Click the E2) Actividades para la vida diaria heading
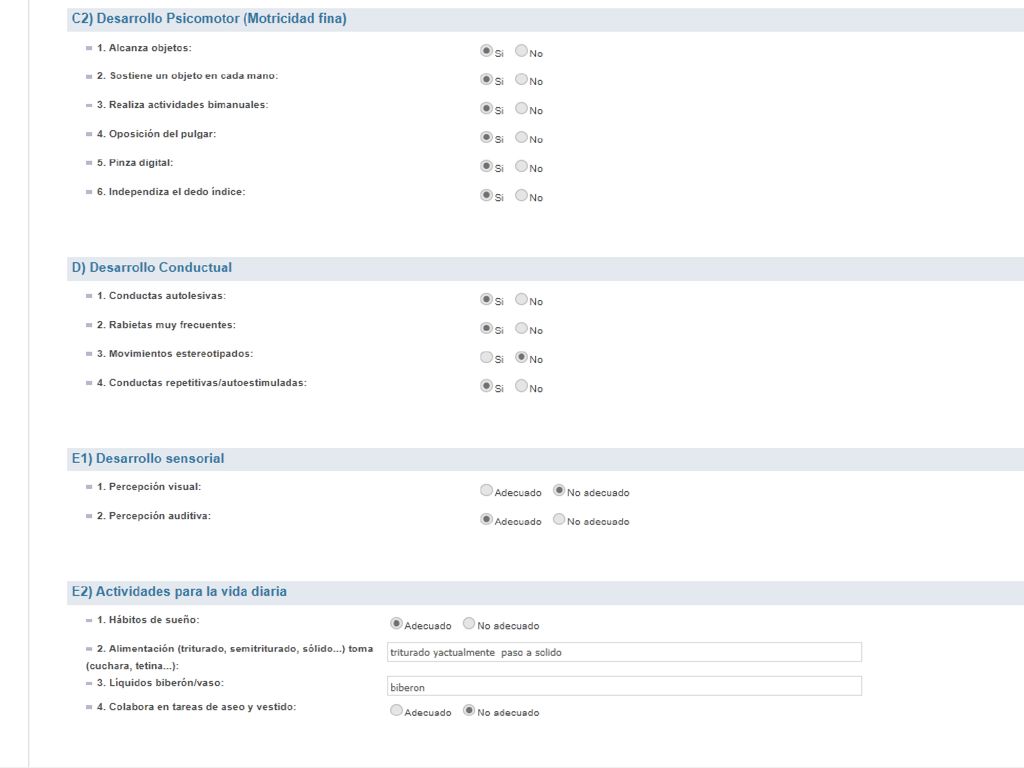Screen dimensions: 1024x768 coord(179,591)
